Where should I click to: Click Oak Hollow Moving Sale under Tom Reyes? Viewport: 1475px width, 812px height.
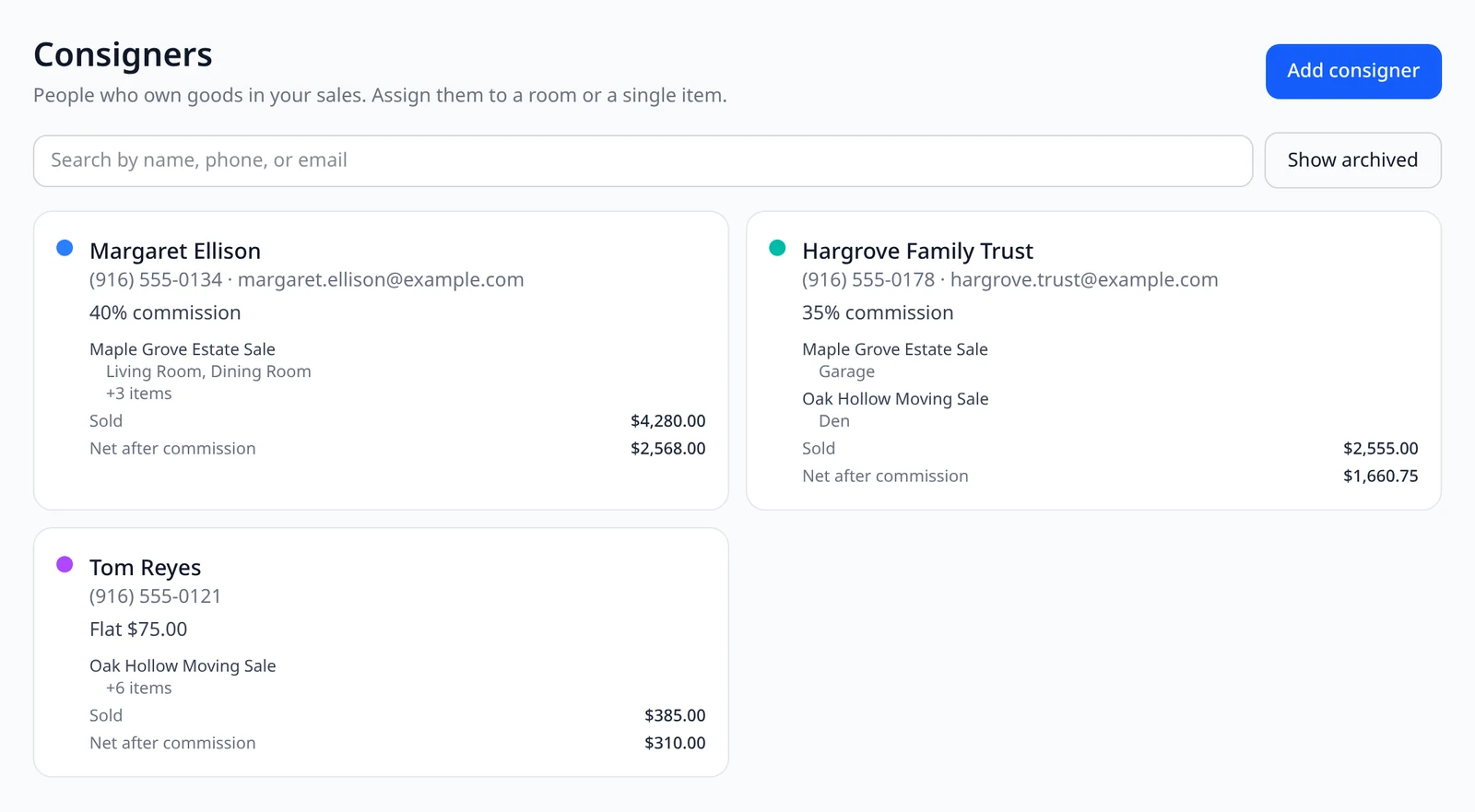tap(183, 665)
